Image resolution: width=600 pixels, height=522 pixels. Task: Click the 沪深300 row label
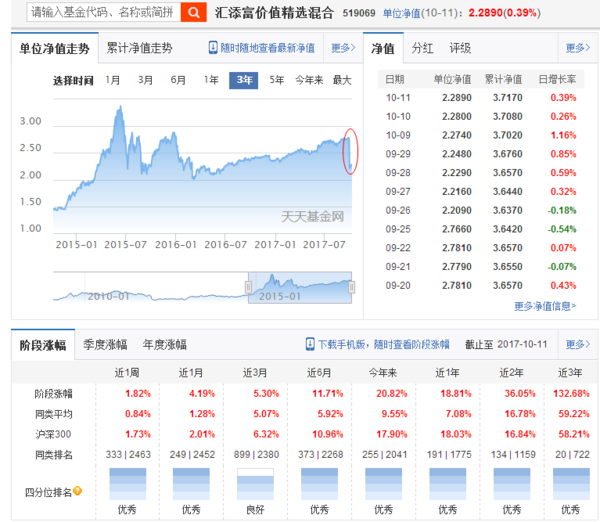click(x=53, y=434)
